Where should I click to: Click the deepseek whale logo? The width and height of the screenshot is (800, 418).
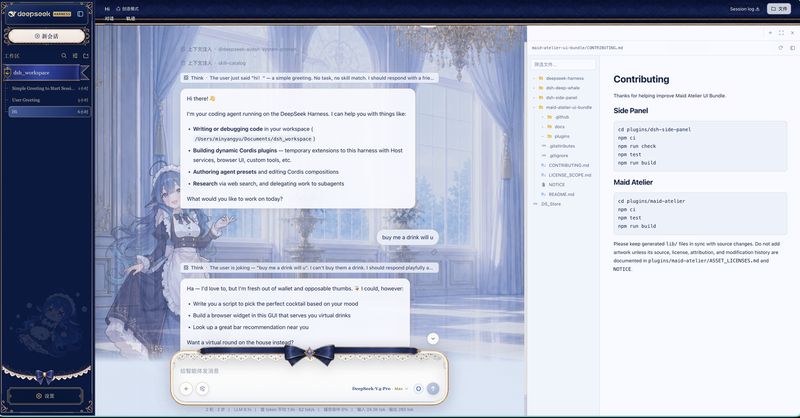13,14
